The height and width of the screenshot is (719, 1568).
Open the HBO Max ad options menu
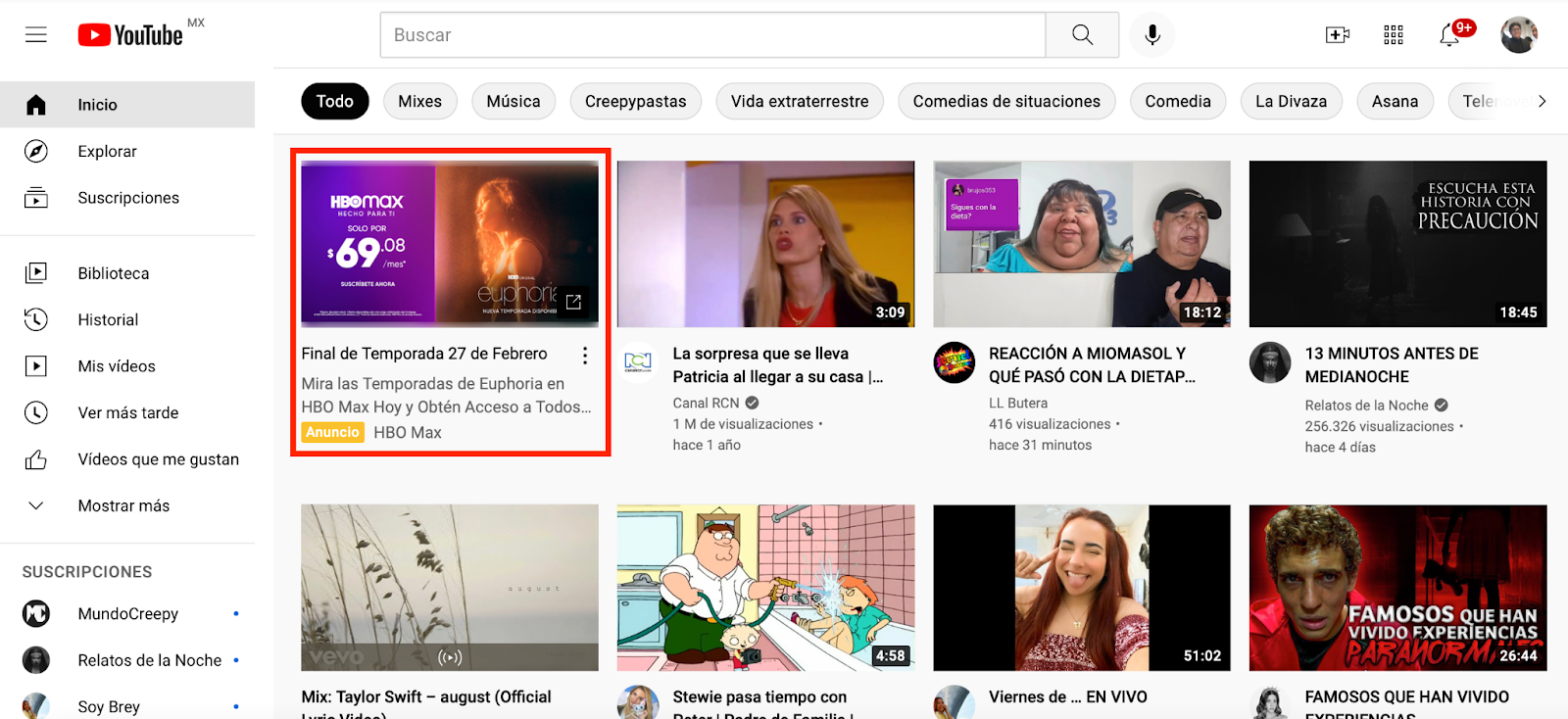pos(585,355)
